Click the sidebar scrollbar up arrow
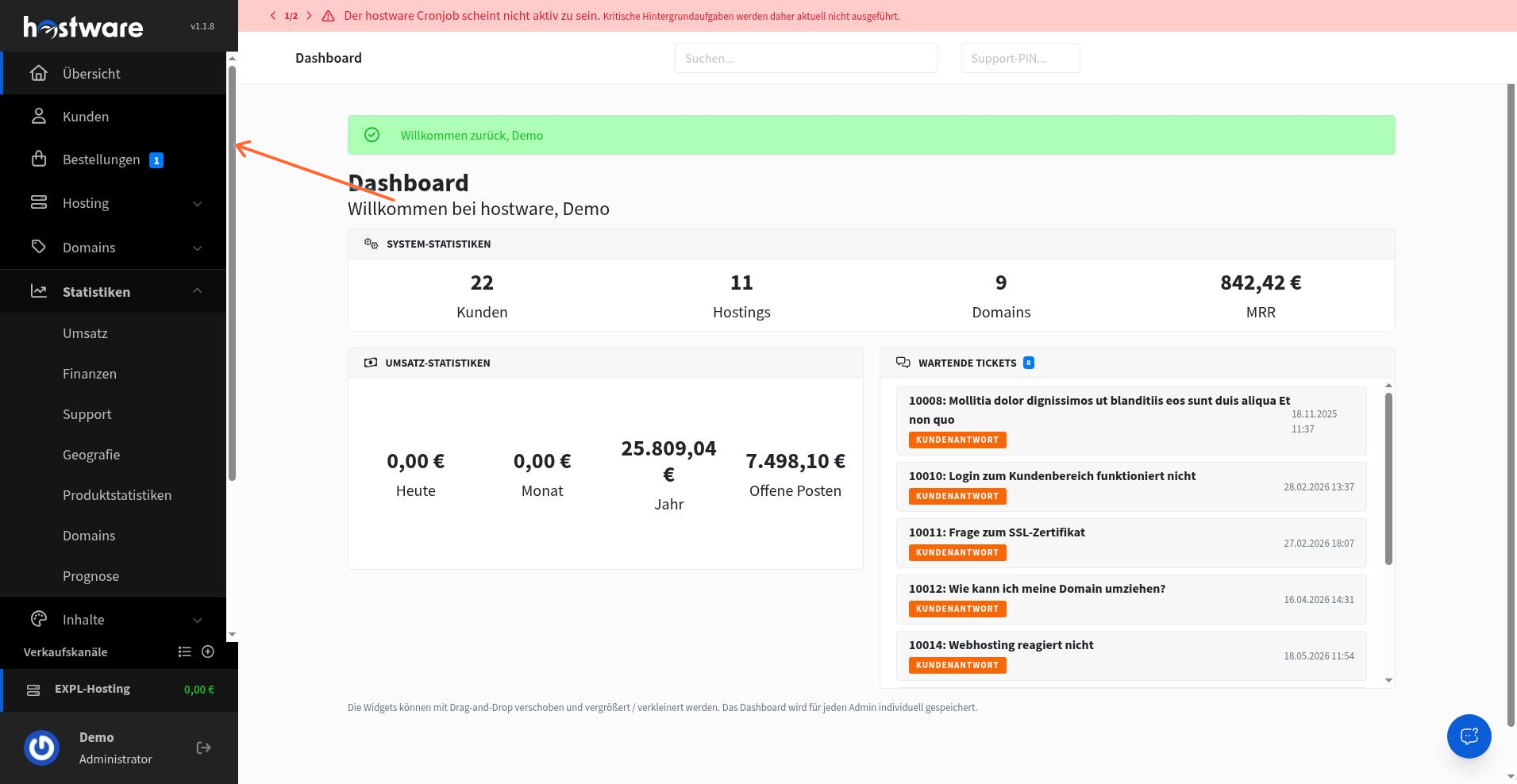 pos(232,58)
